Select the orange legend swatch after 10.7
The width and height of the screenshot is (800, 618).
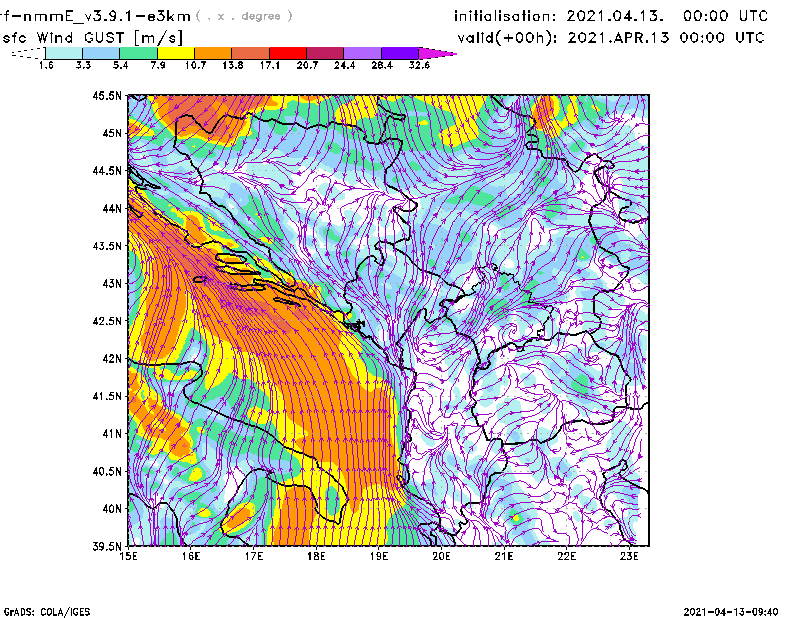coord(213,53)
